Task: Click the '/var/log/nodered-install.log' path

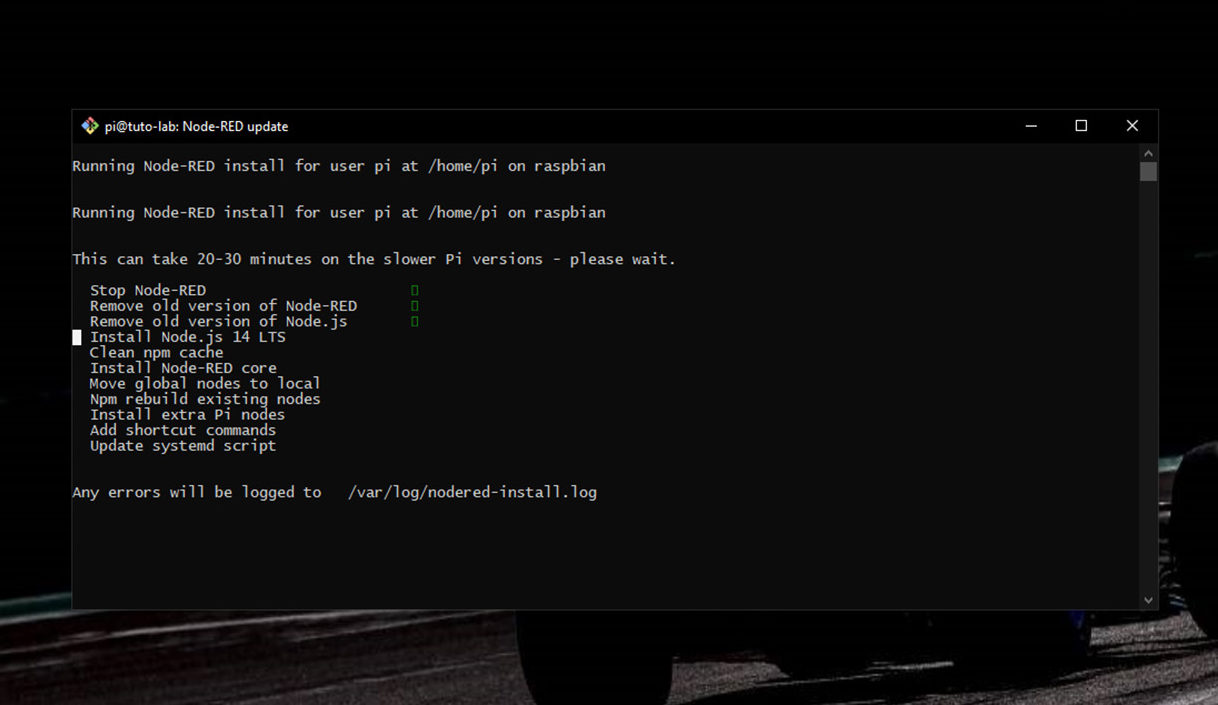Action: [x=472, y=492]
